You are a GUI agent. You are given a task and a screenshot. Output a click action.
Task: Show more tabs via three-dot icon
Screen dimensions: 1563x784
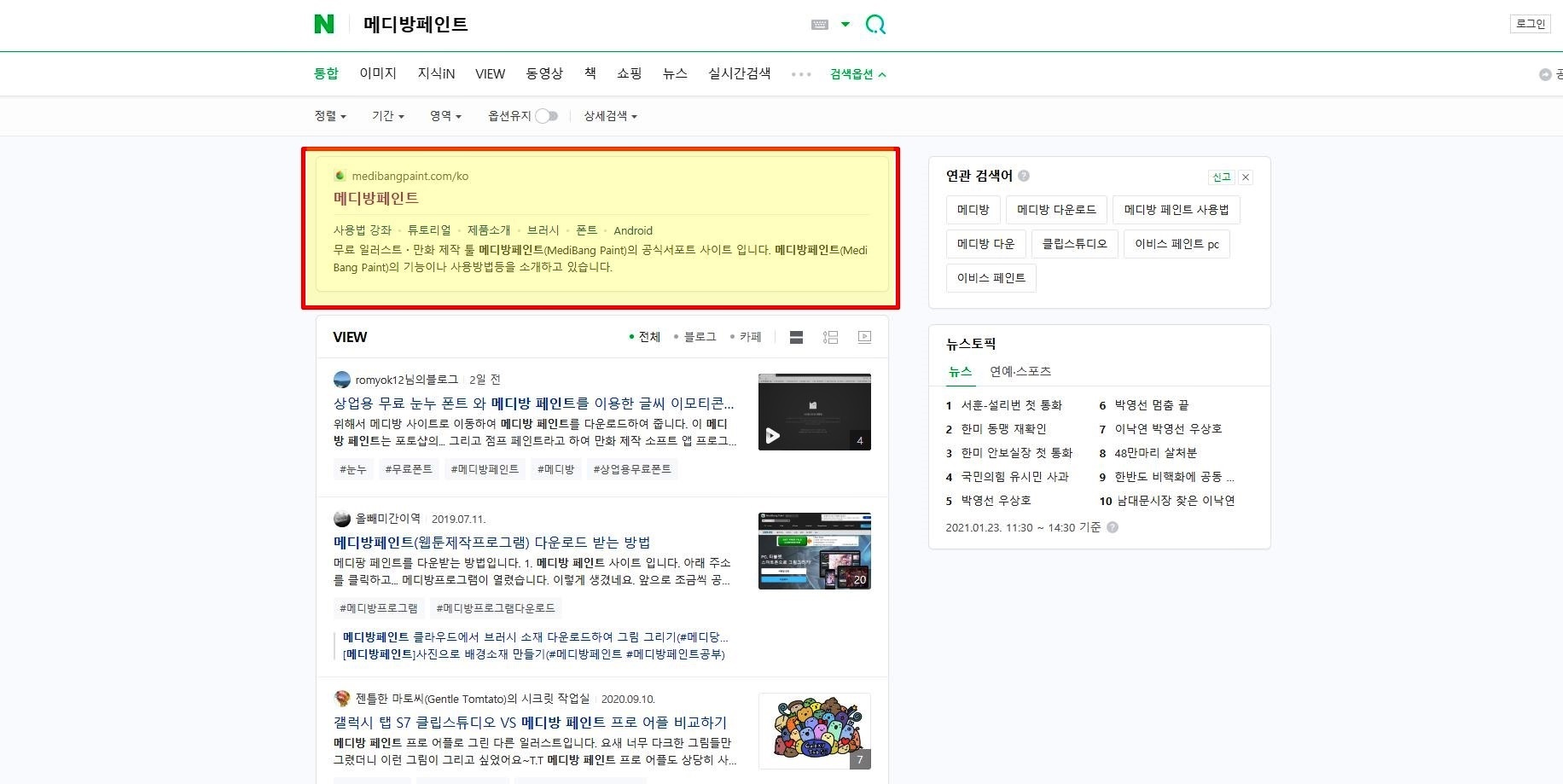(x=801, y=74)
